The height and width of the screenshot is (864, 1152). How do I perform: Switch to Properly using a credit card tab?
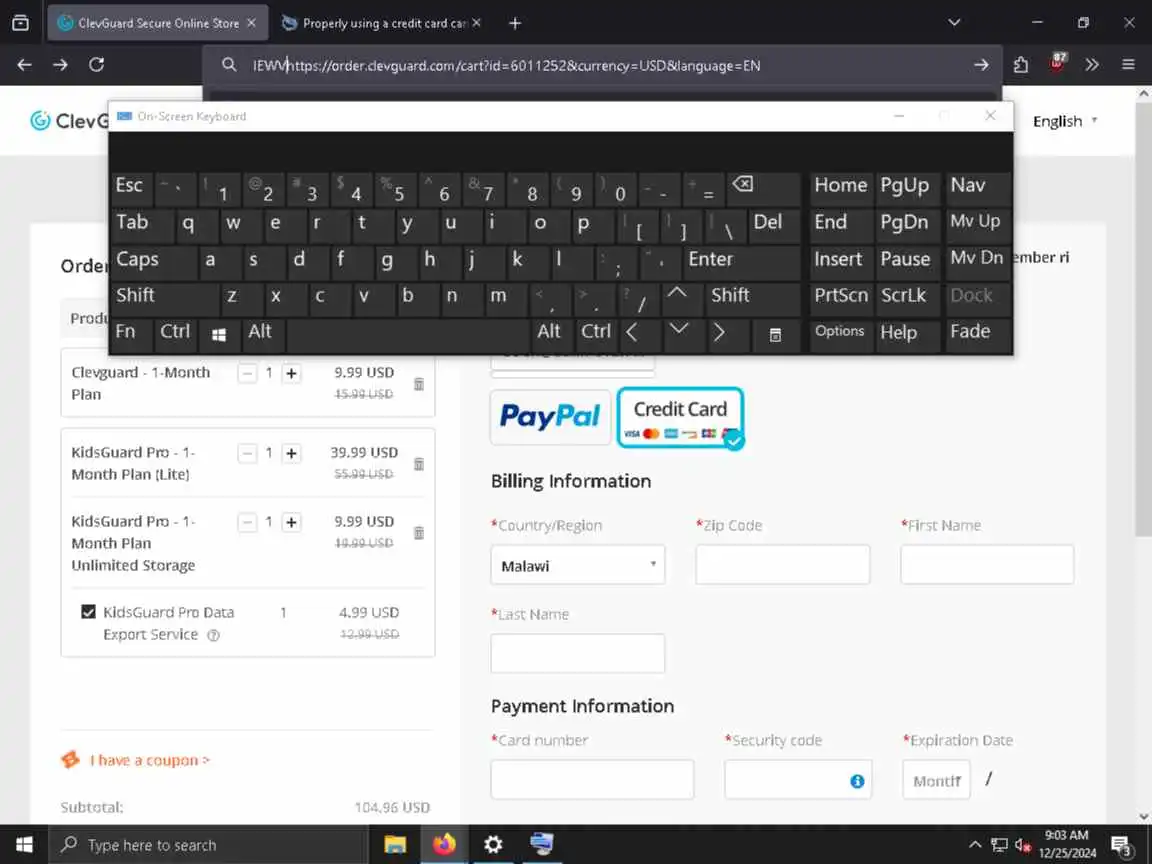pos(382,24)
